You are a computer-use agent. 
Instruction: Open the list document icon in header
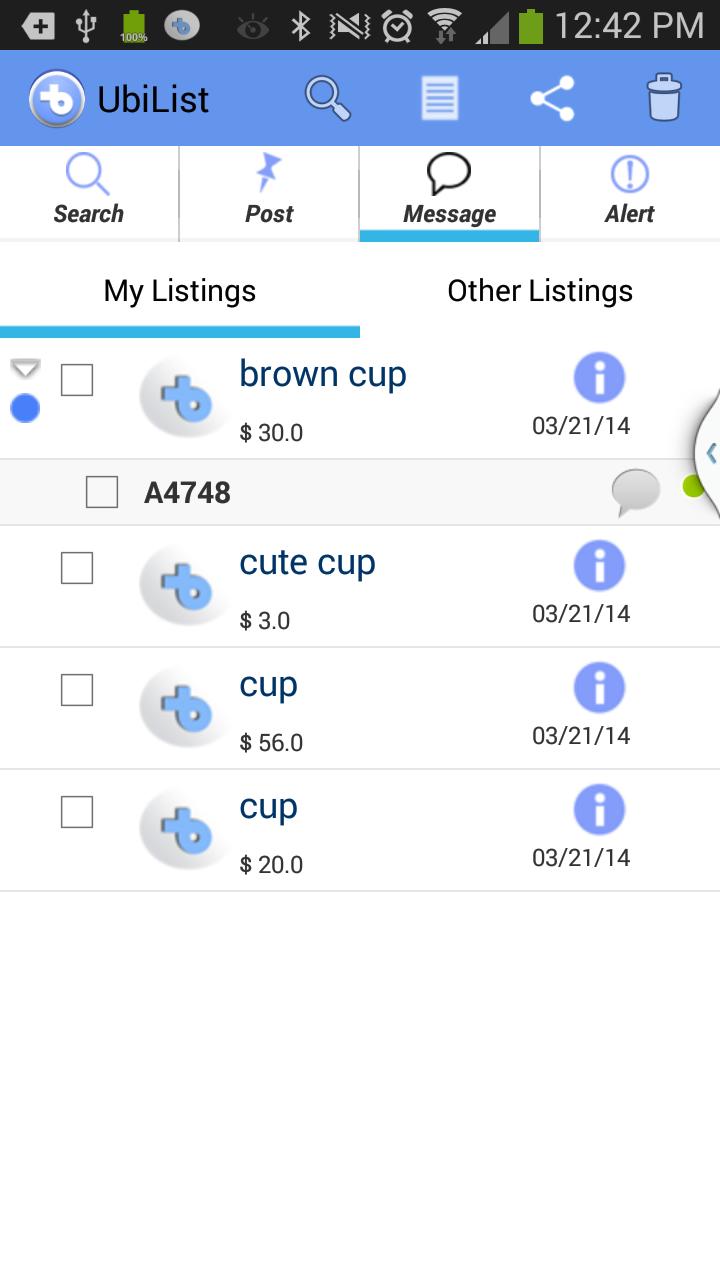[x=440, y=99]
